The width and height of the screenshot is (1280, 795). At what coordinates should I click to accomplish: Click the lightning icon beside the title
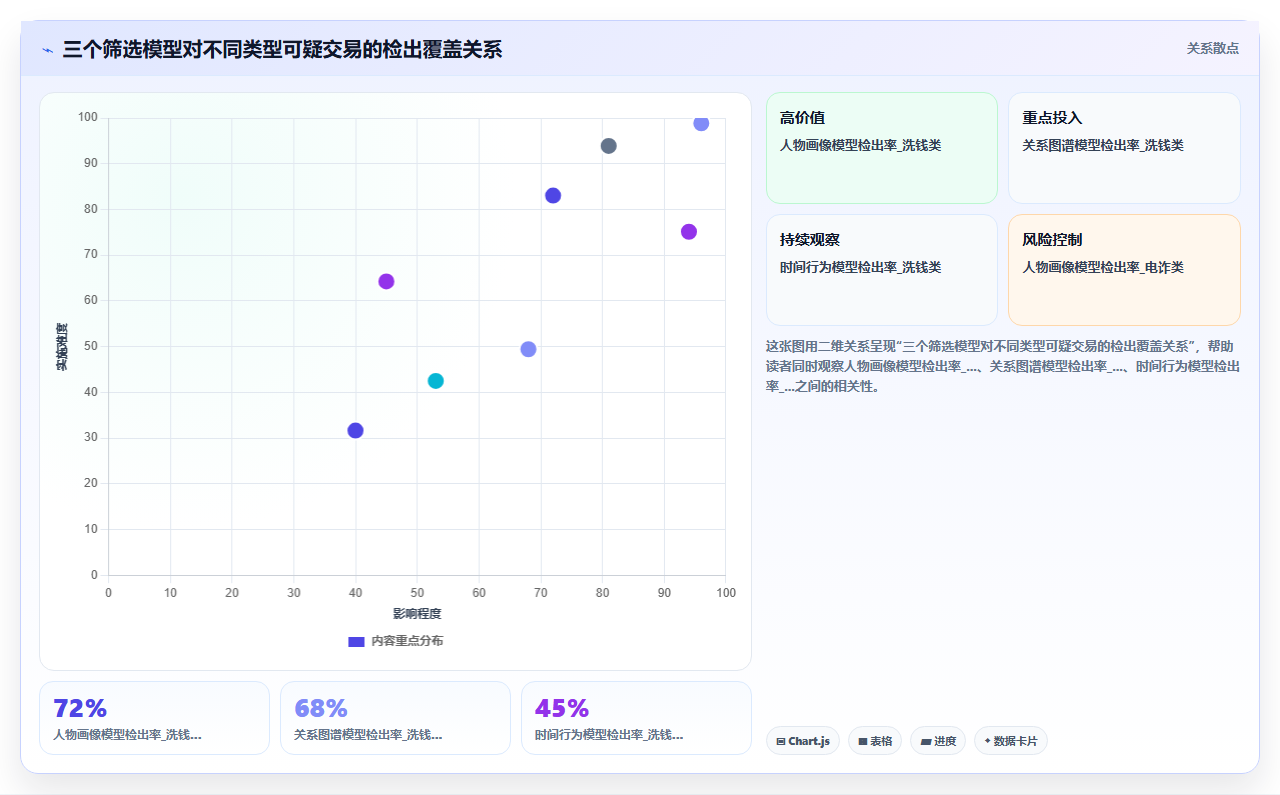coord(48,50)
